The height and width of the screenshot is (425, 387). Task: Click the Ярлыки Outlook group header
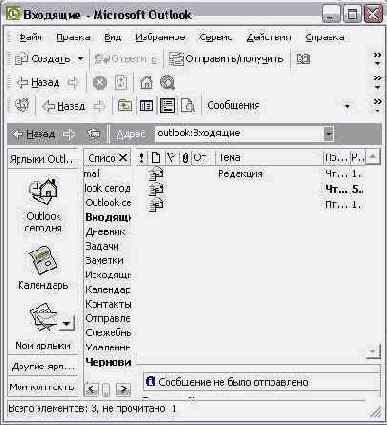pyautogui.click(x=43, y=159)
